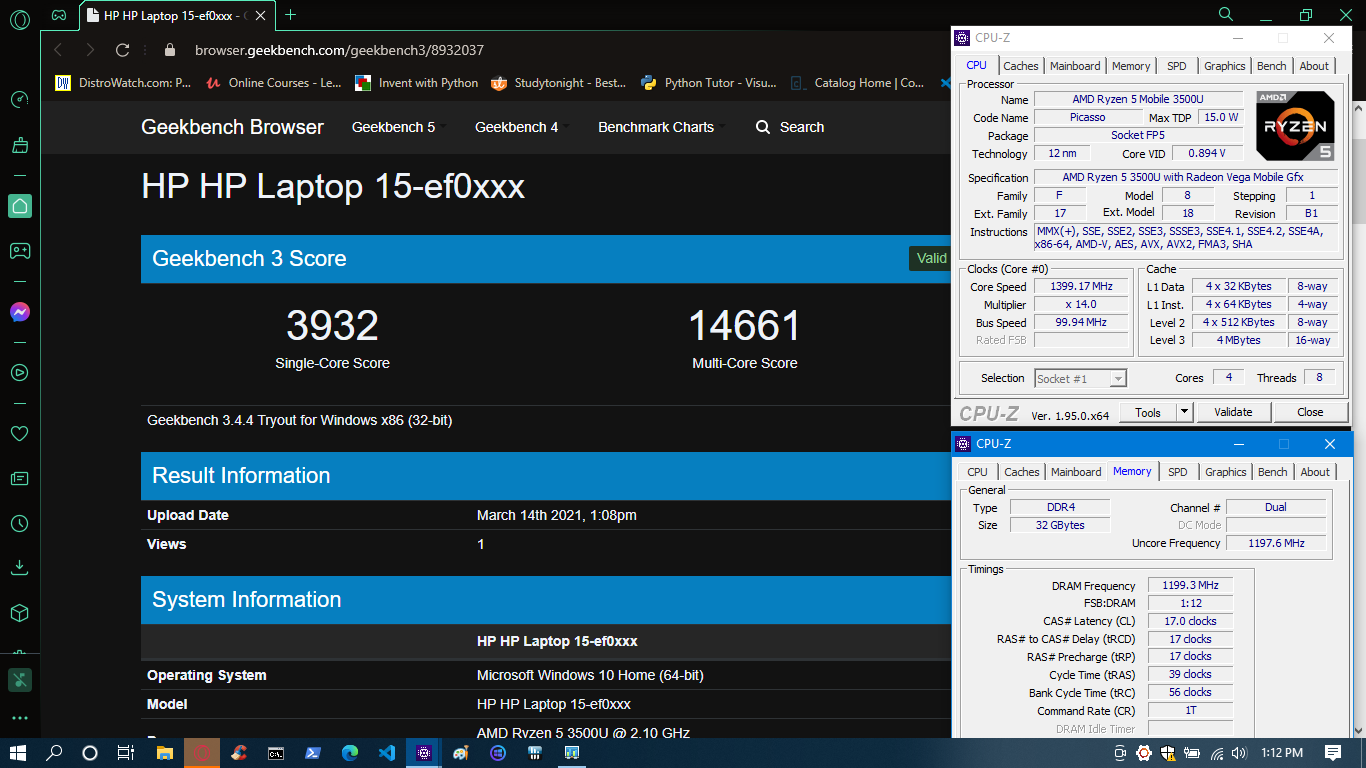Open the Studytonight bookmark

click(x=560, y=83)
